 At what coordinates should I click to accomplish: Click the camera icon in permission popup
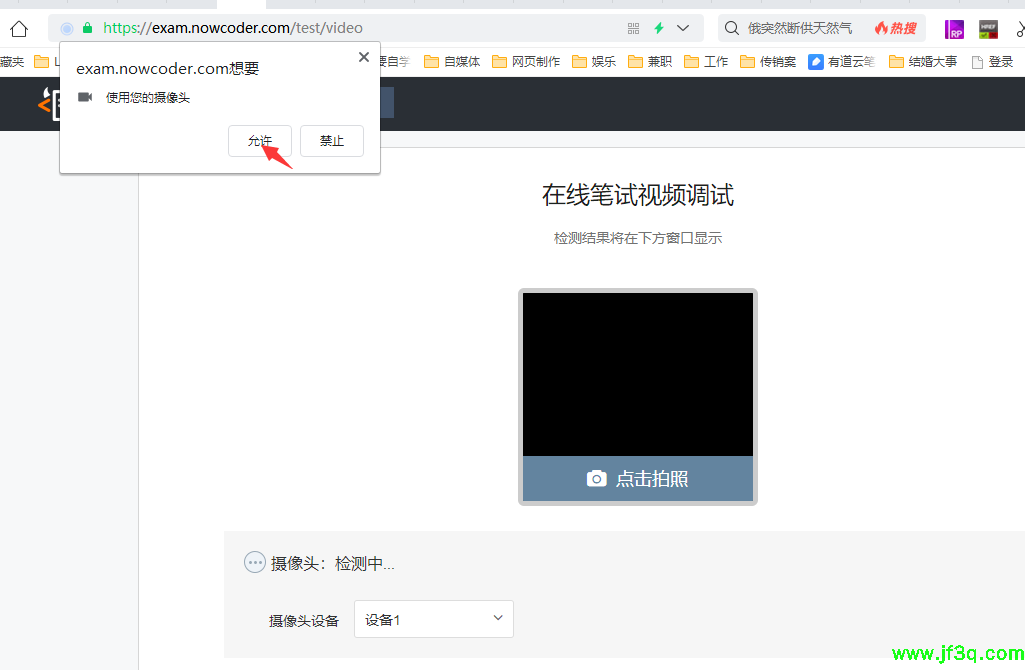86,98
